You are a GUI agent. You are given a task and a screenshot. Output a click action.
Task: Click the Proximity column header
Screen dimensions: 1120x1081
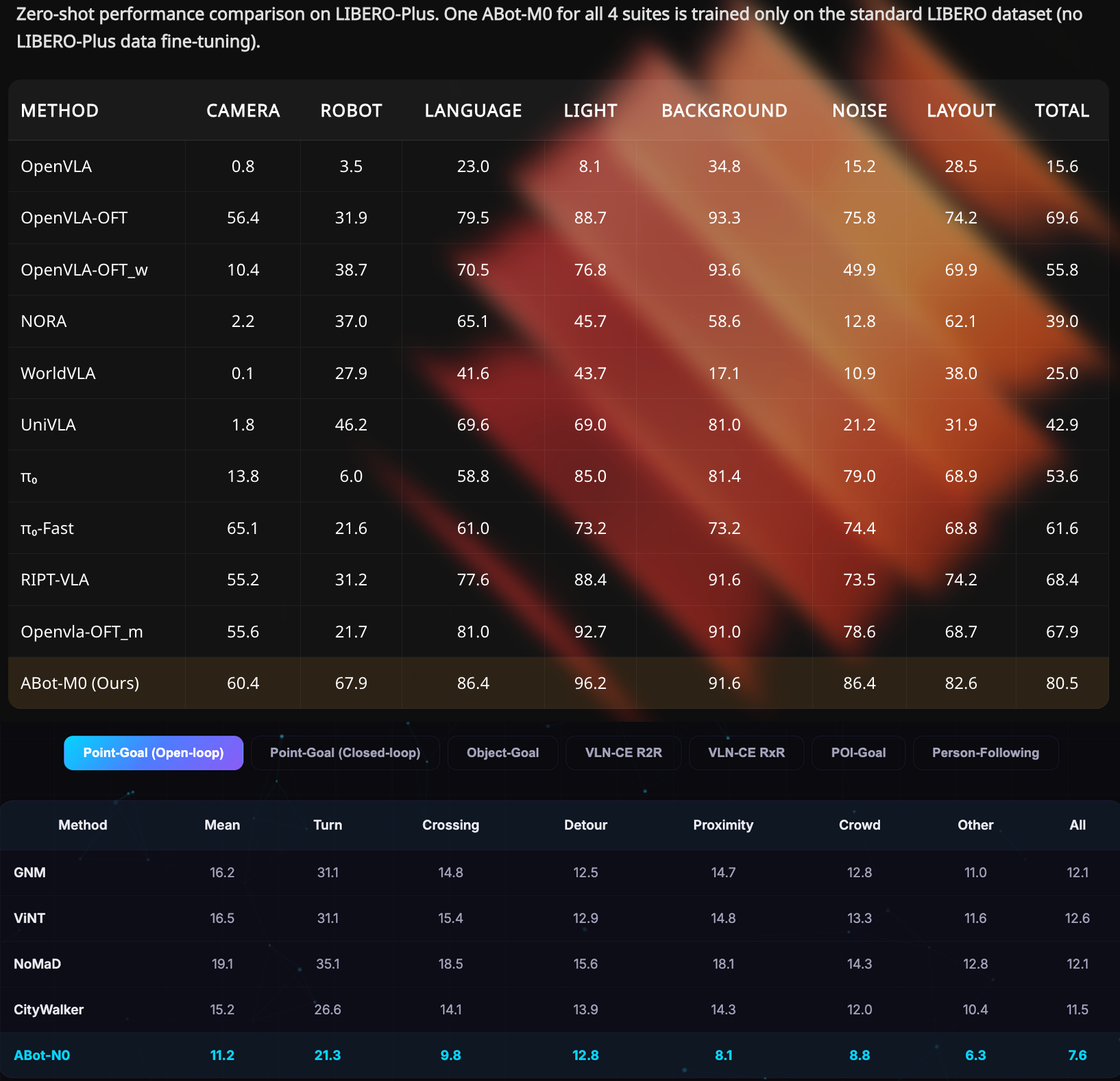[722, 825]
